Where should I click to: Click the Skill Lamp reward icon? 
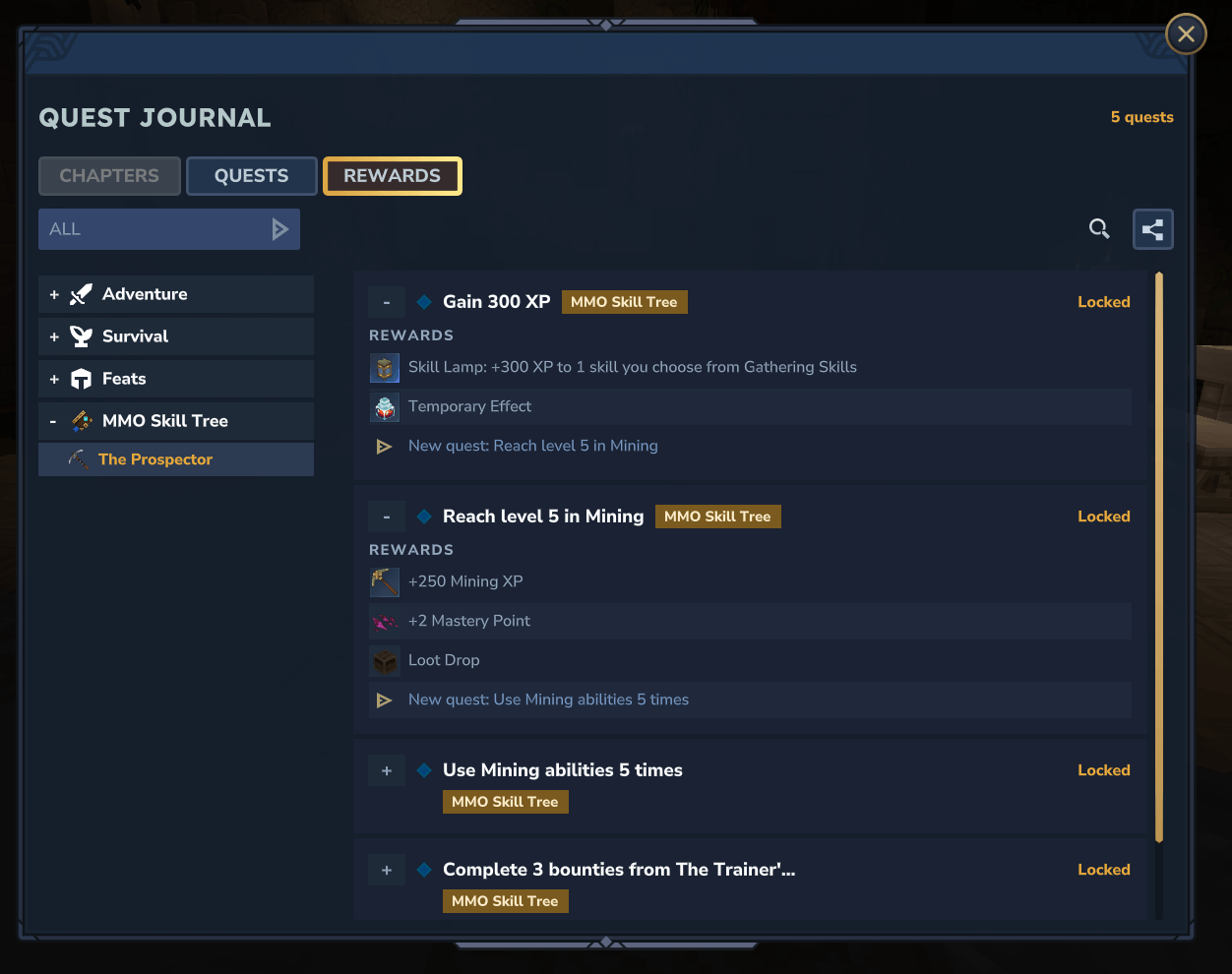(385, 367)
